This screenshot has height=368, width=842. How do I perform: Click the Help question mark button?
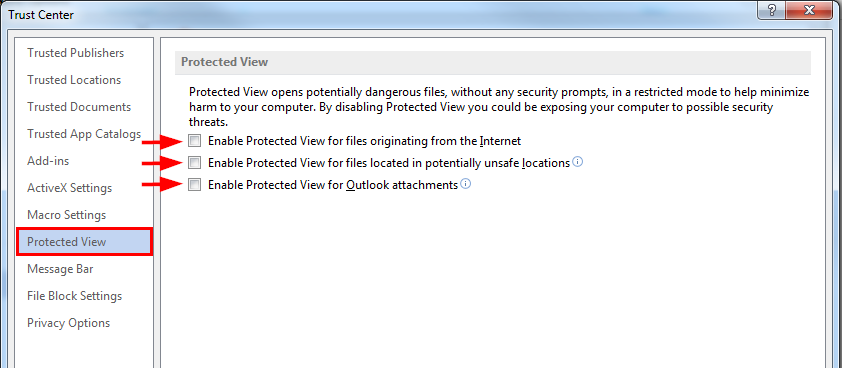coord(772,10)
